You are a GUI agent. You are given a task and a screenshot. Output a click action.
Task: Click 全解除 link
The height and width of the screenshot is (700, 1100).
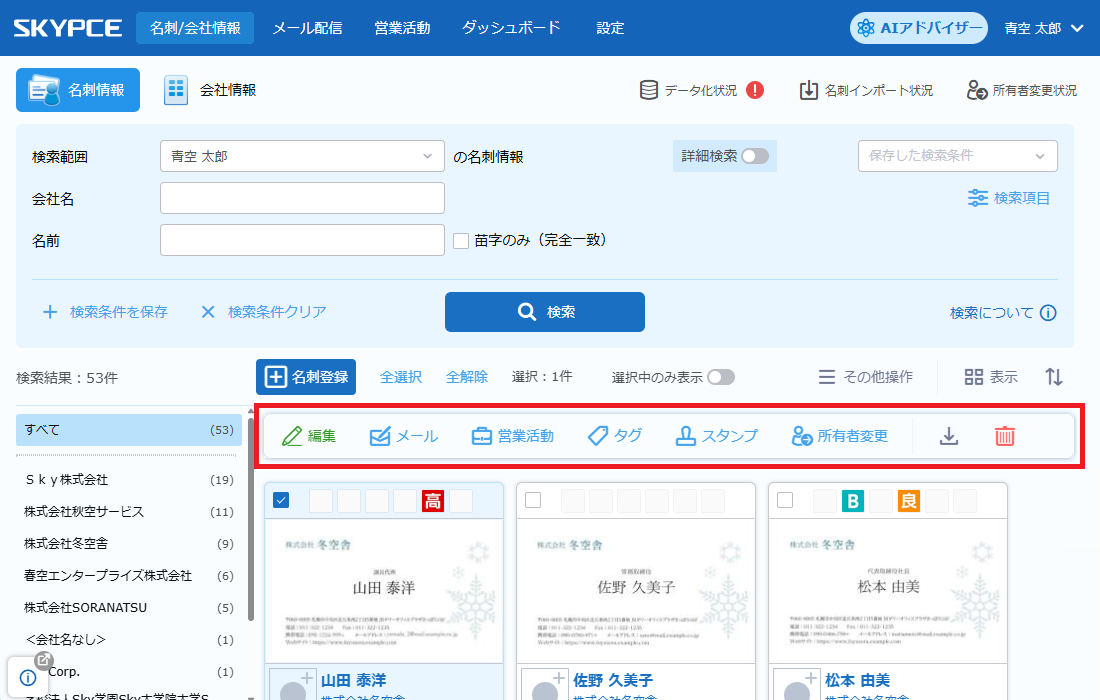(x=467, y=377)
